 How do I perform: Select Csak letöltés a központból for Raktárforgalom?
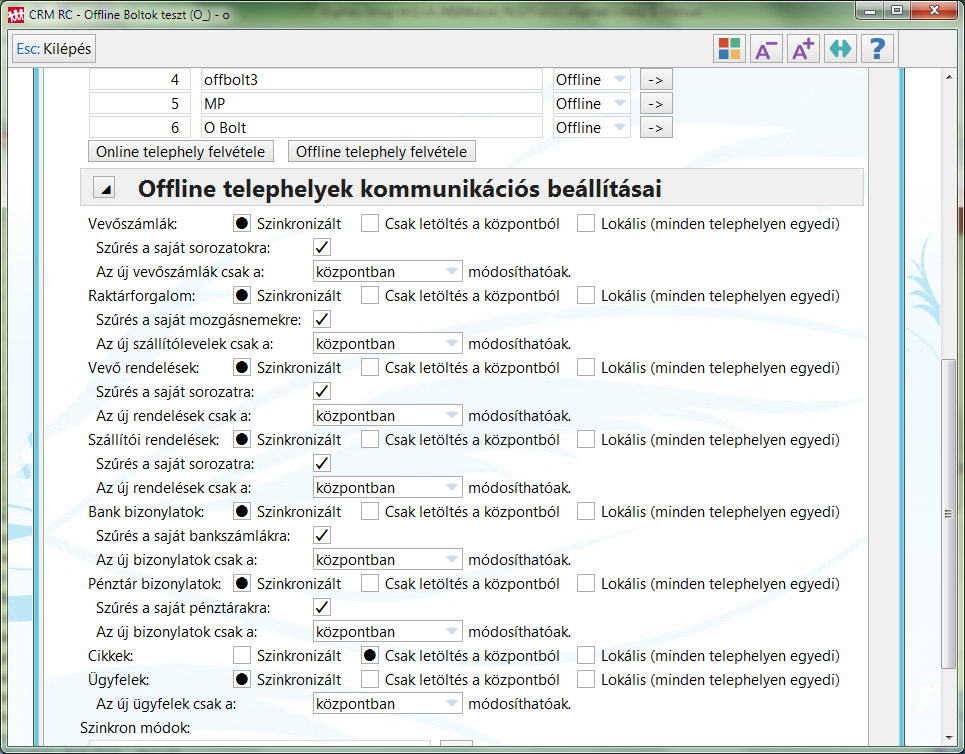coord(370,295)
